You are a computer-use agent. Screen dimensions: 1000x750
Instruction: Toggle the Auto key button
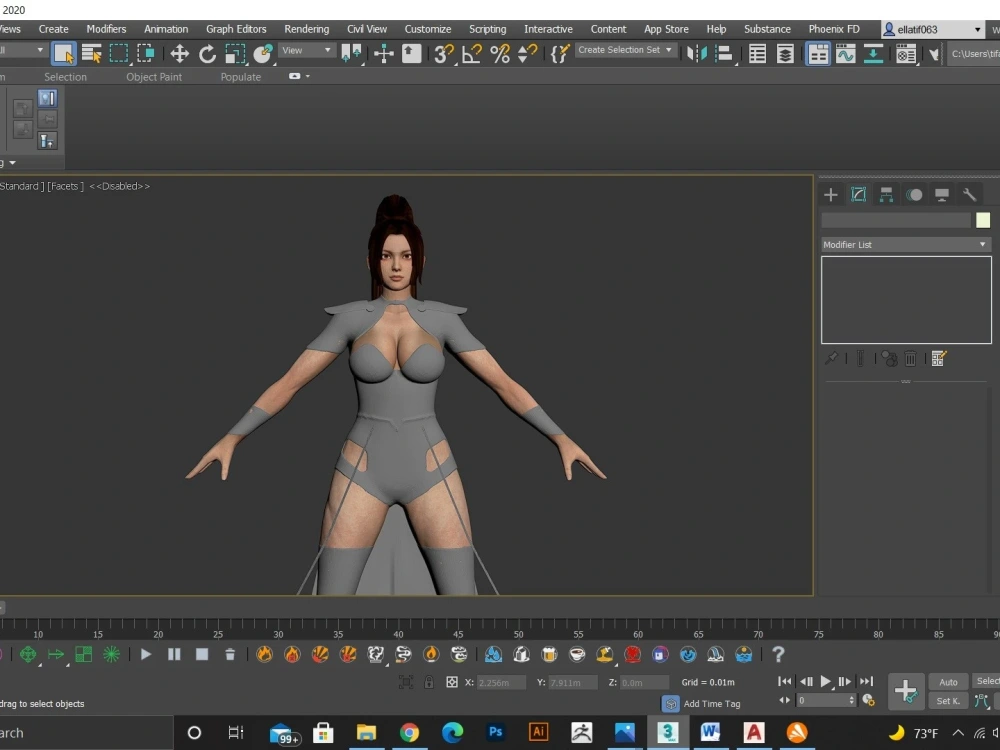pyautogui.click(x=948, y=682)
